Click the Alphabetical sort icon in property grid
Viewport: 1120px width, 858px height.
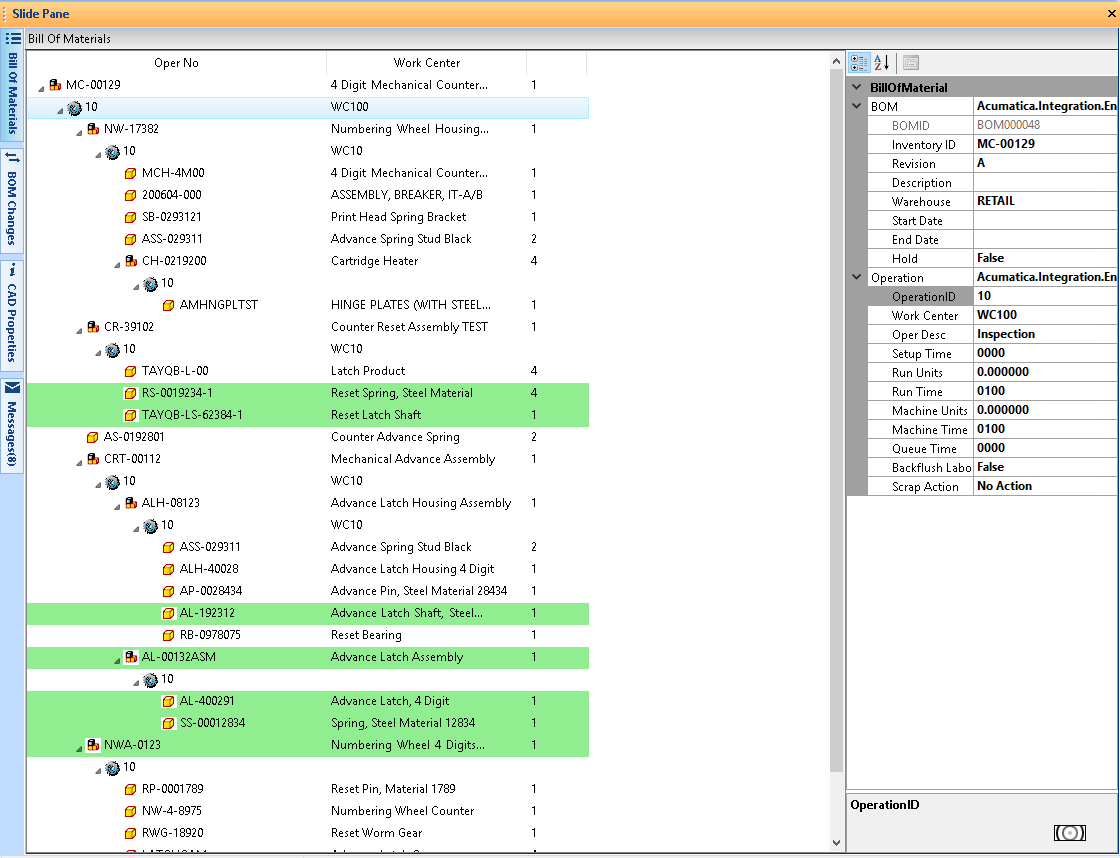882,63
